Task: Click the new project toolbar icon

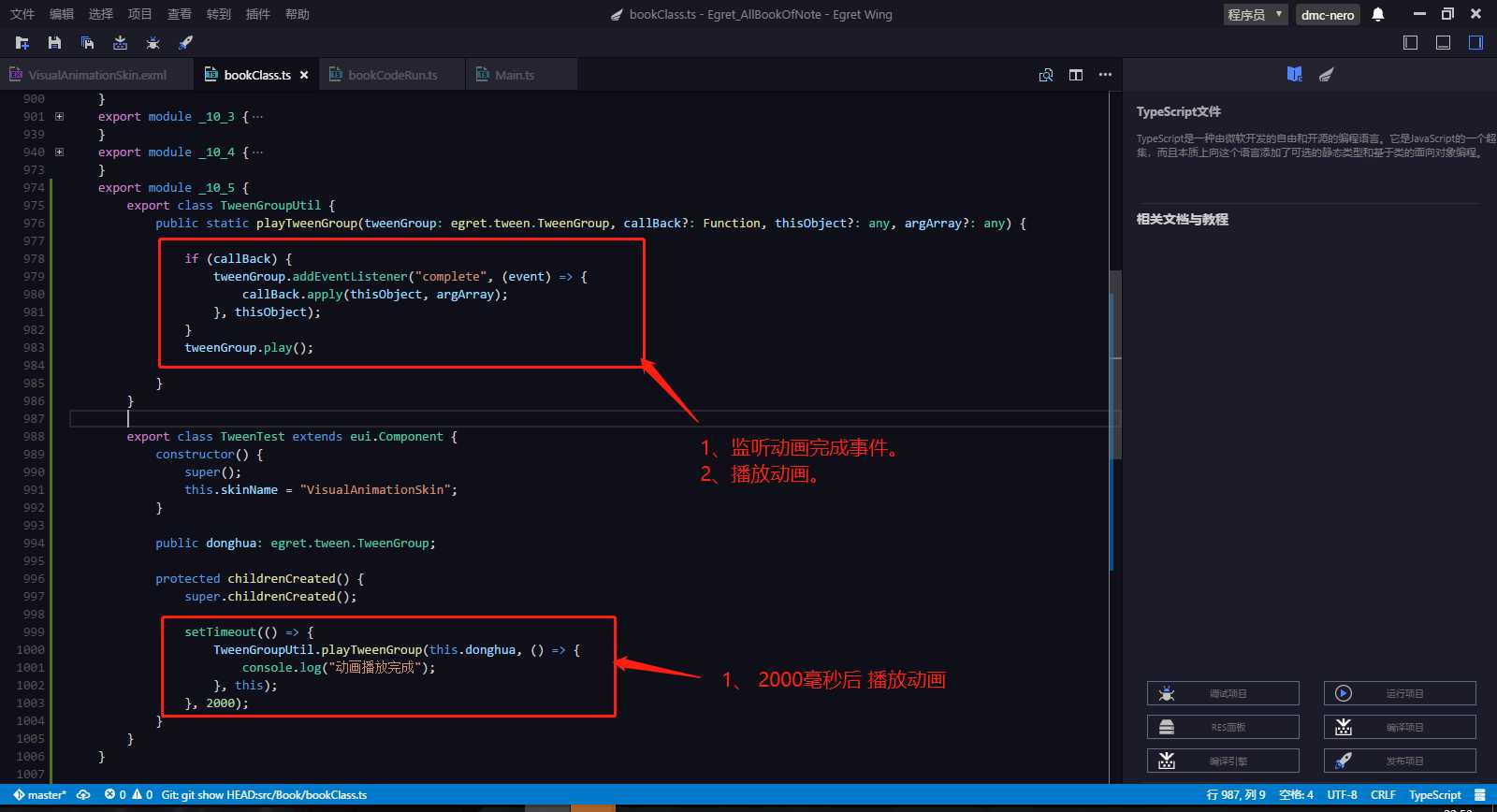Action: [22, 43]
